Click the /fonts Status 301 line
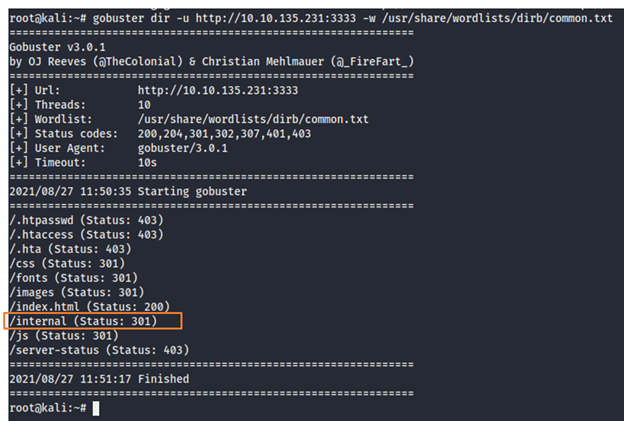The image size is (624, 421). (x=74, y=277)
